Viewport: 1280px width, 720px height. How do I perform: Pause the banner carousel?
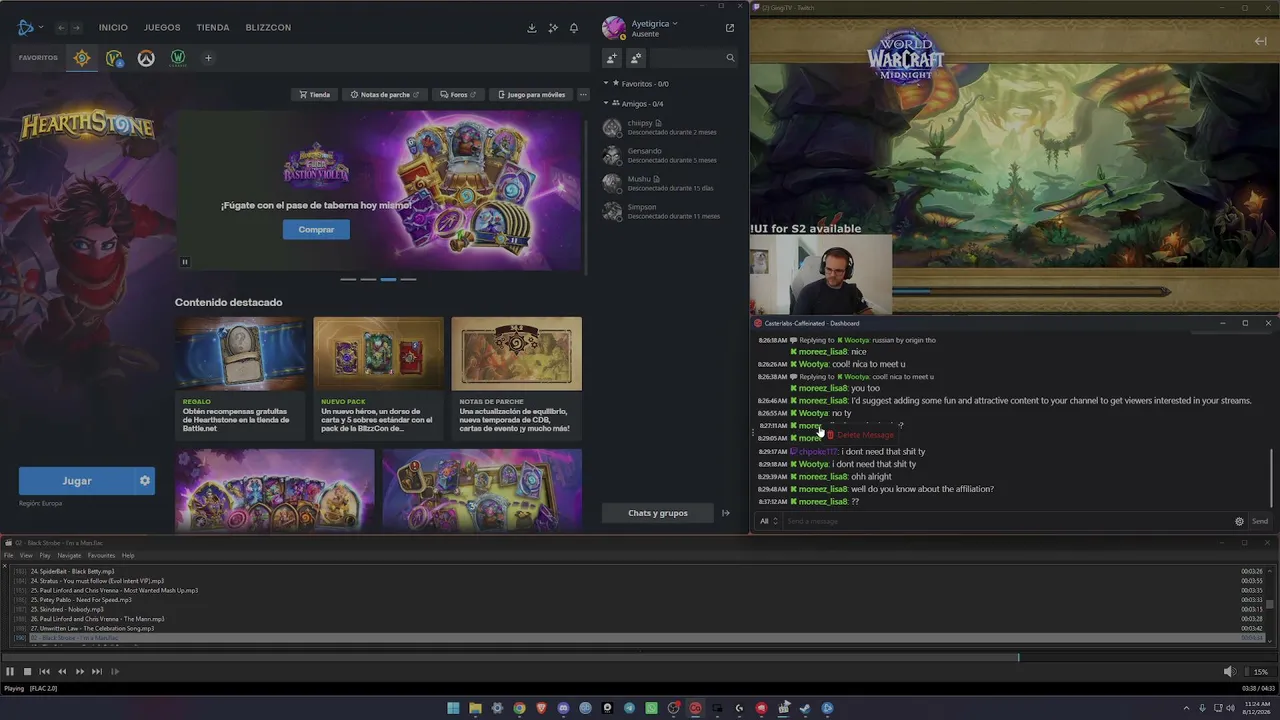(184, 262)
